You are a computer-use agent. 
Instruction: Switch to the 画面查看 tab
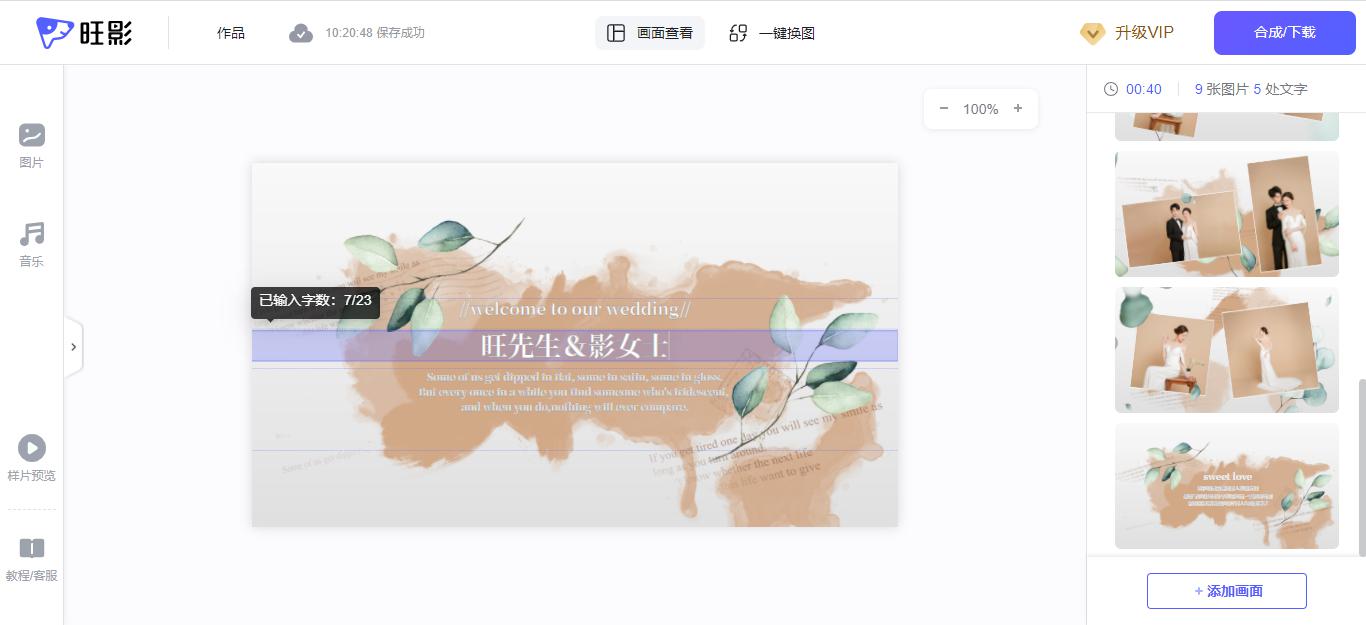[x=650, y=33]
